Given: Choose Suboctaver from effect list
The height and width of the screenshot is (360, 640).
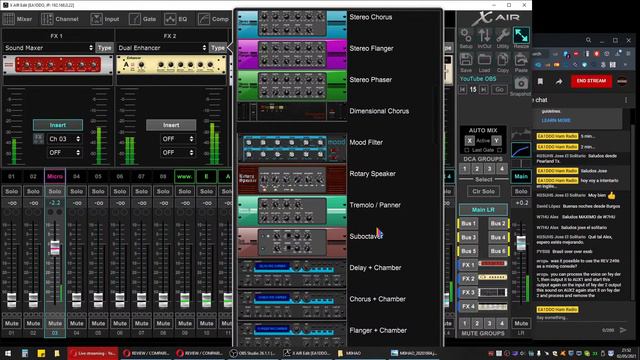Looking at the screenshot, I should (366, 236).
